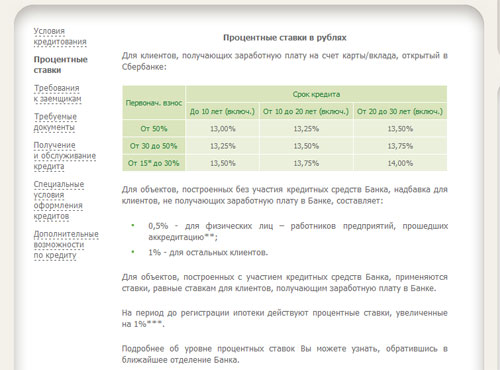Click the От 15* до 30% row label
500x370 pixels.
pos(154,163)
